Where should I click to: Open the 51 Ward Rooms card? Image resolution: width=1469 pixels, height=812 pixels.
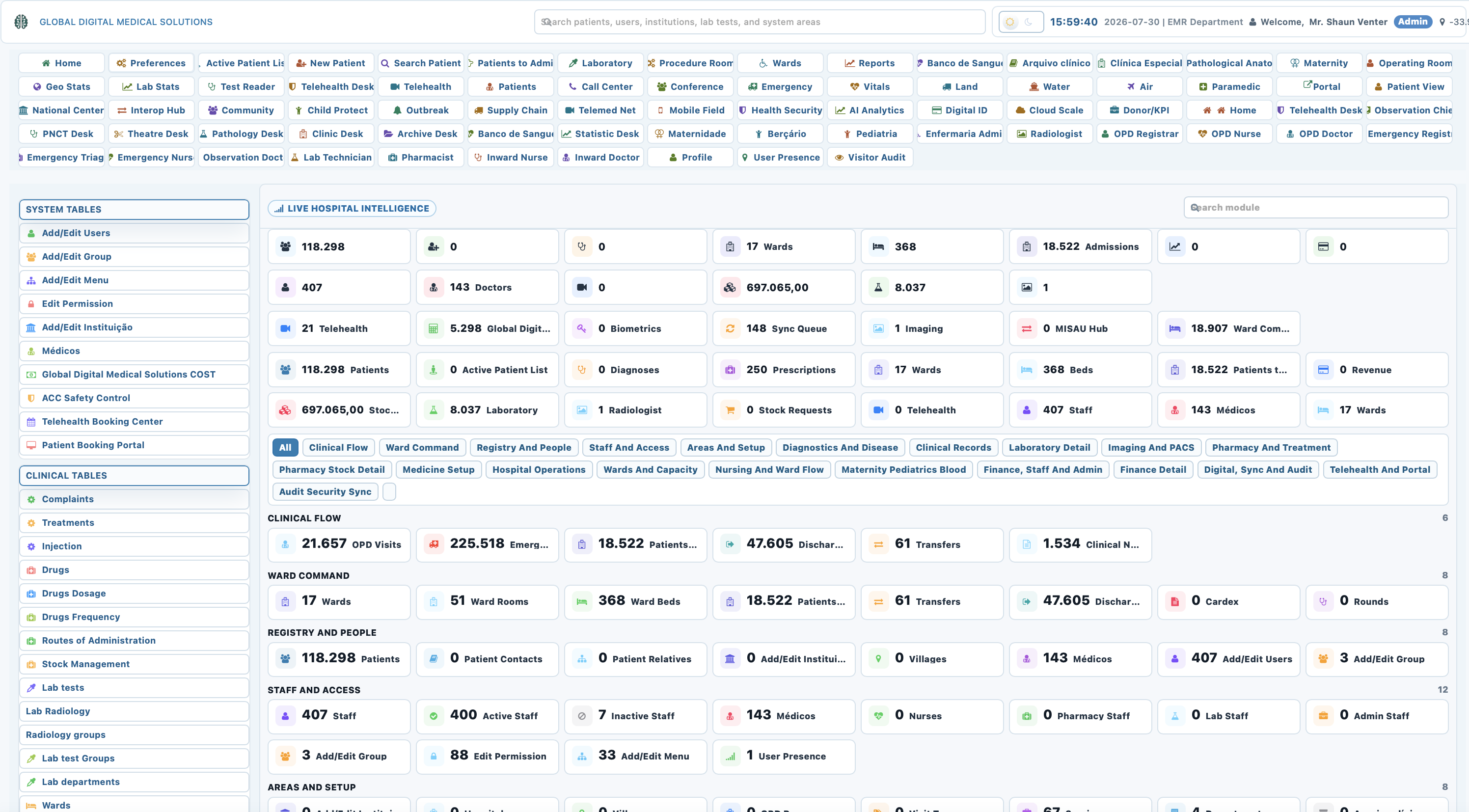click(x=487, y=601)
